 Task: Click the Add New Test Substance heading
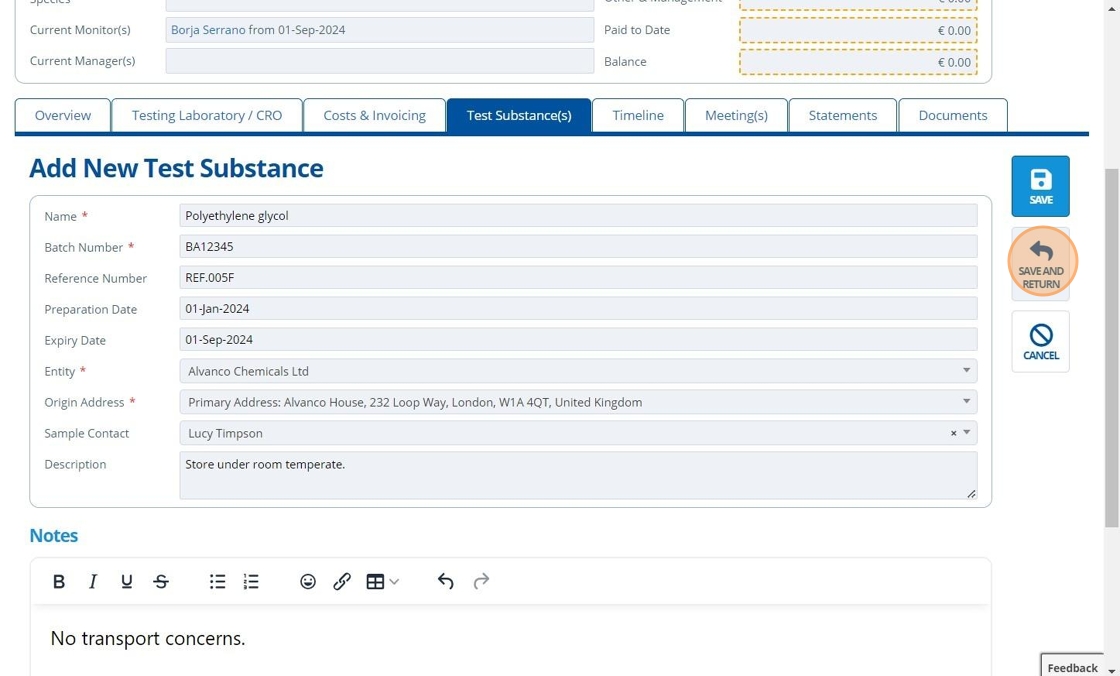pos(176,169)
